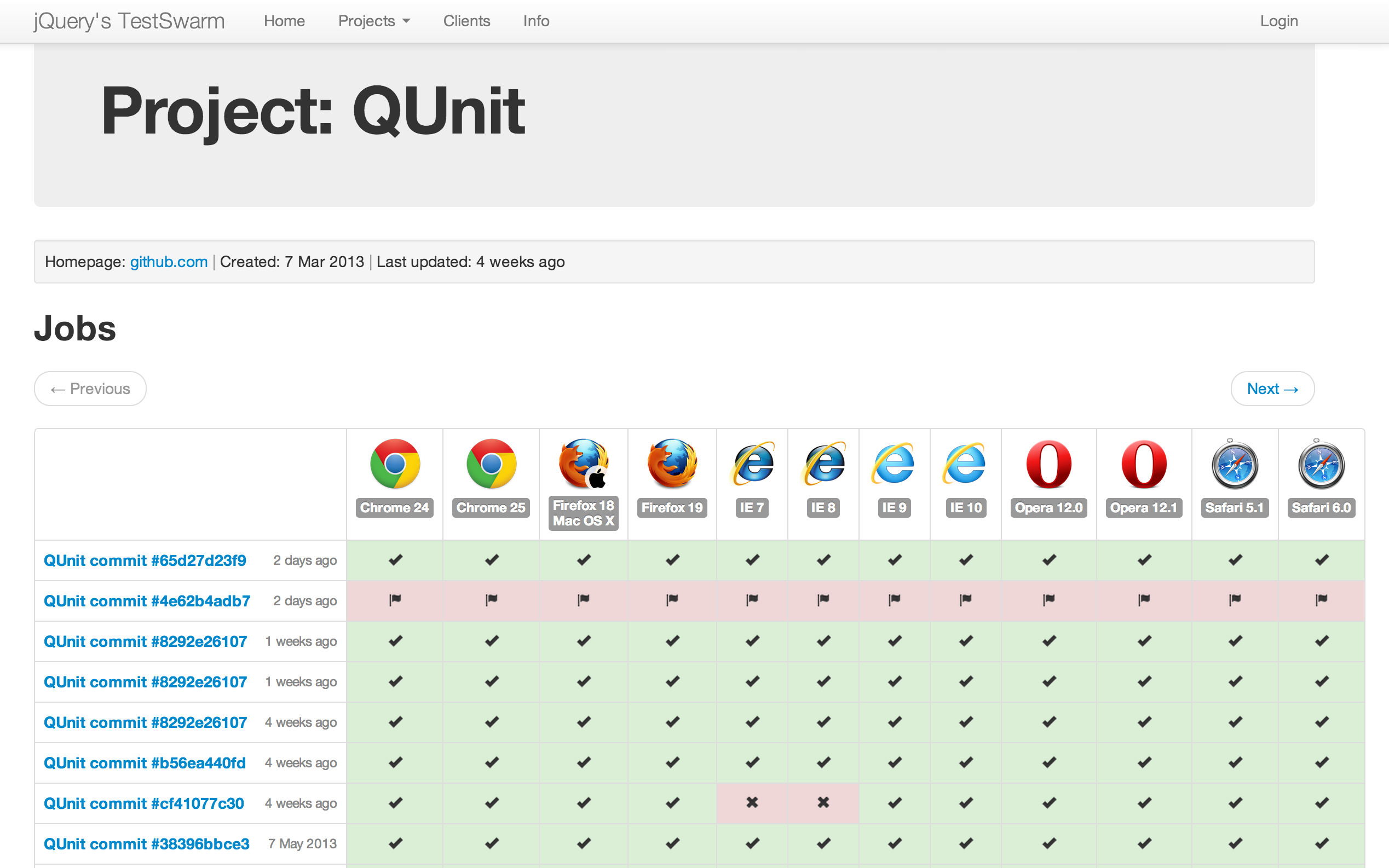Click the Chrome 24 browser icon
The width and height of the screenshot is (1389, 868).
point(395,464)
